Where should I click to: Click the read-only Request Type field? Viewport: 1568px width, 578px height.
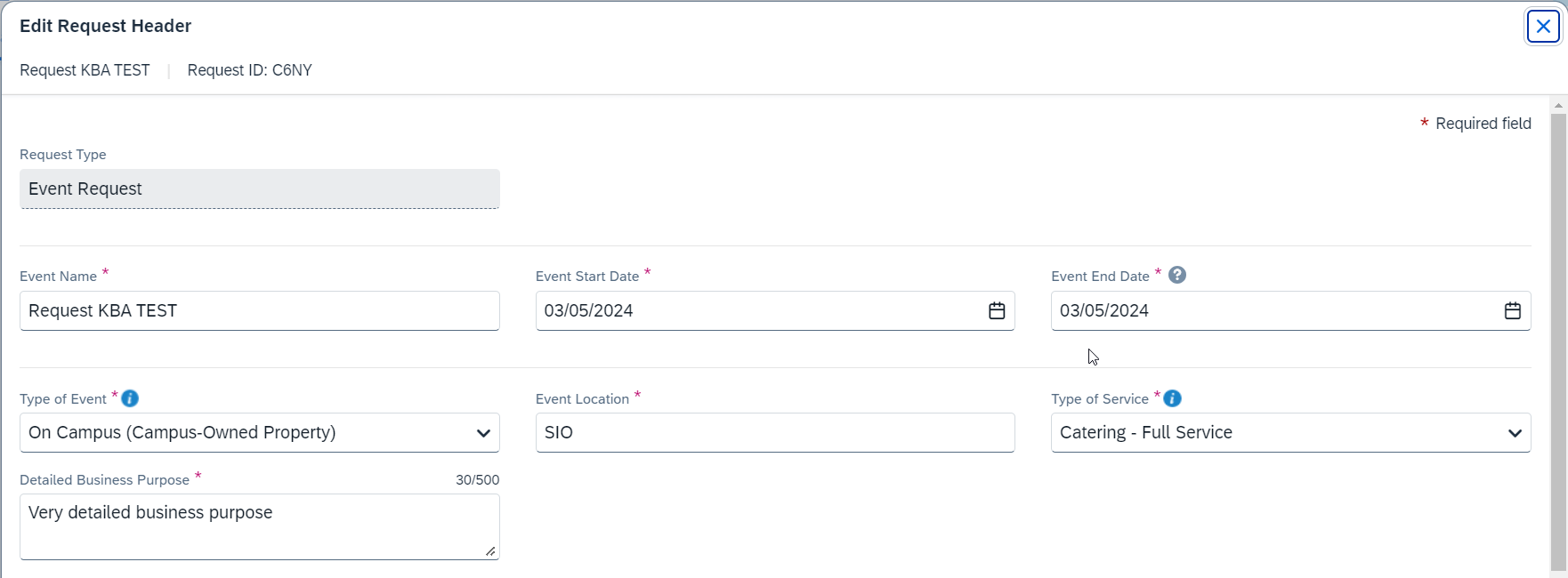point(258,189)
